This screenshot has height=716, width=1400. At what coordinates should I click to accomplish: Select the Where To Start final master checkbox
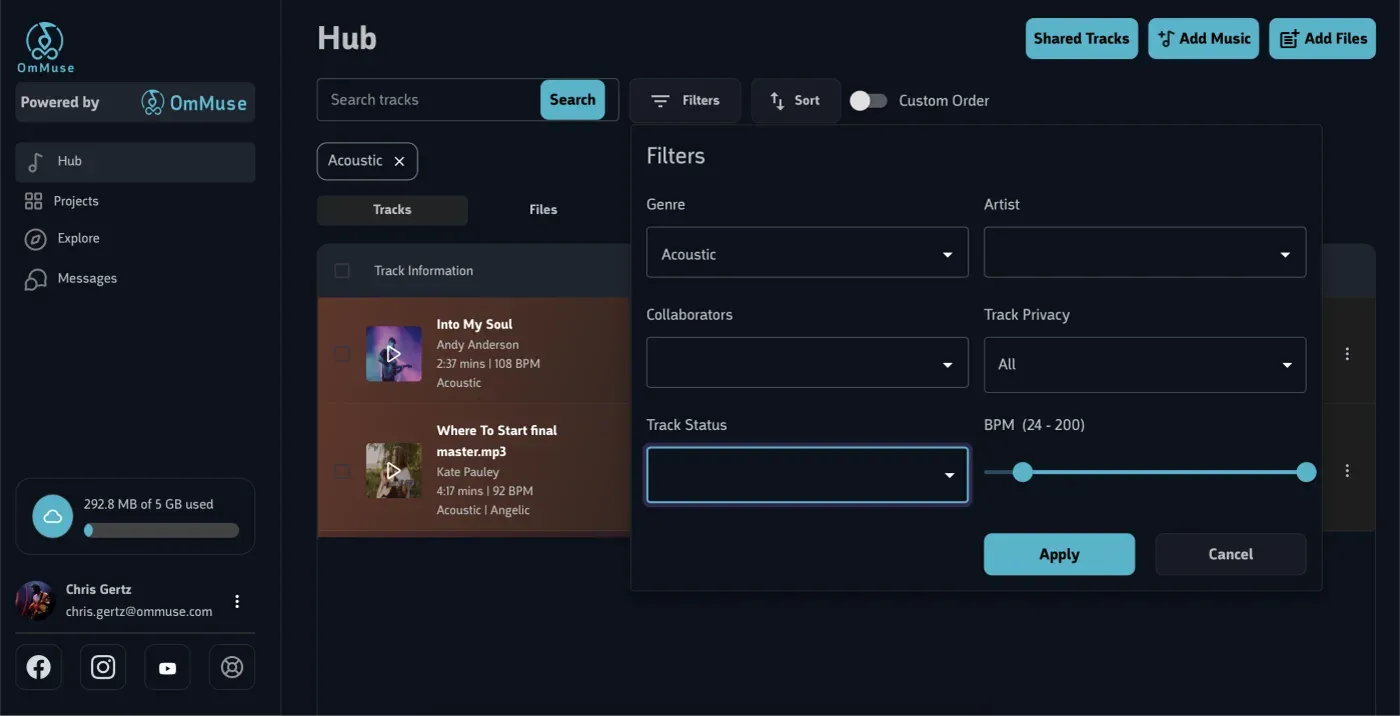coord(342,471)
